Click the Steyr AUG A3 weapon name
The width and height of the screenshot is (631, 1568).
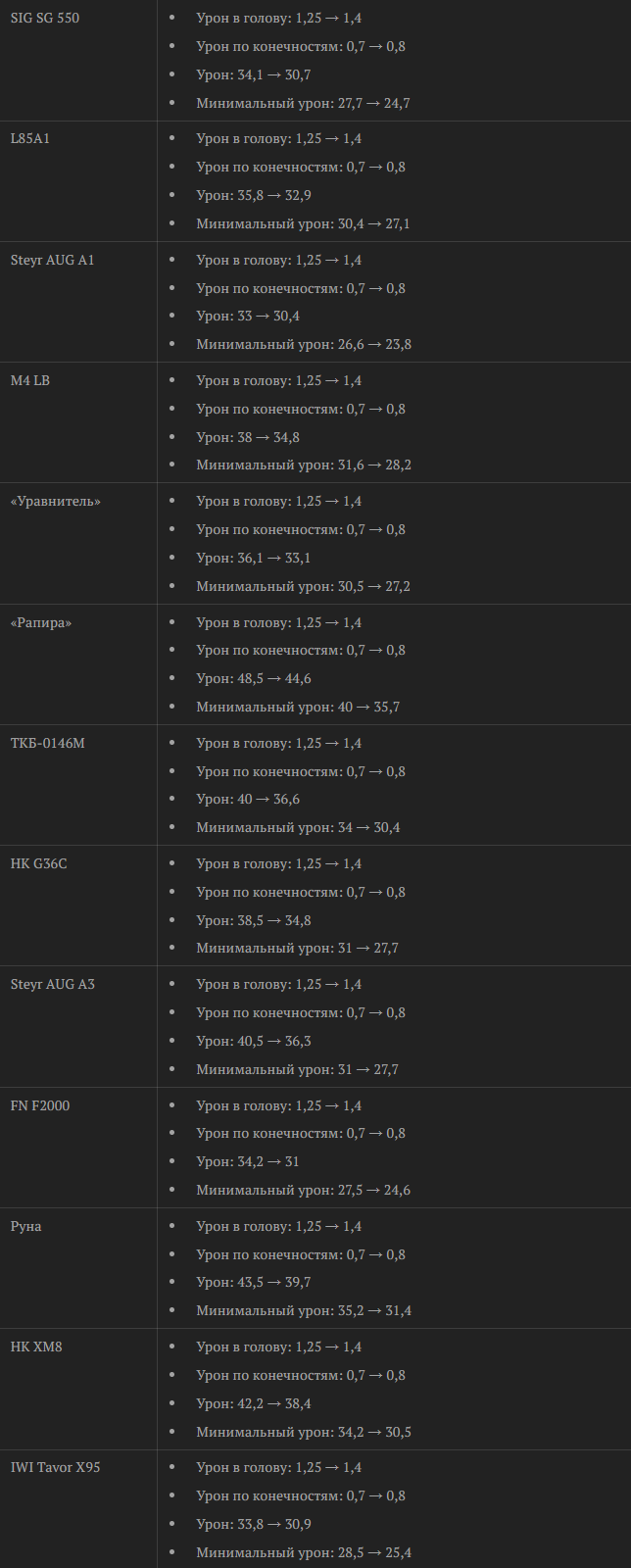(x=53, y=984)
